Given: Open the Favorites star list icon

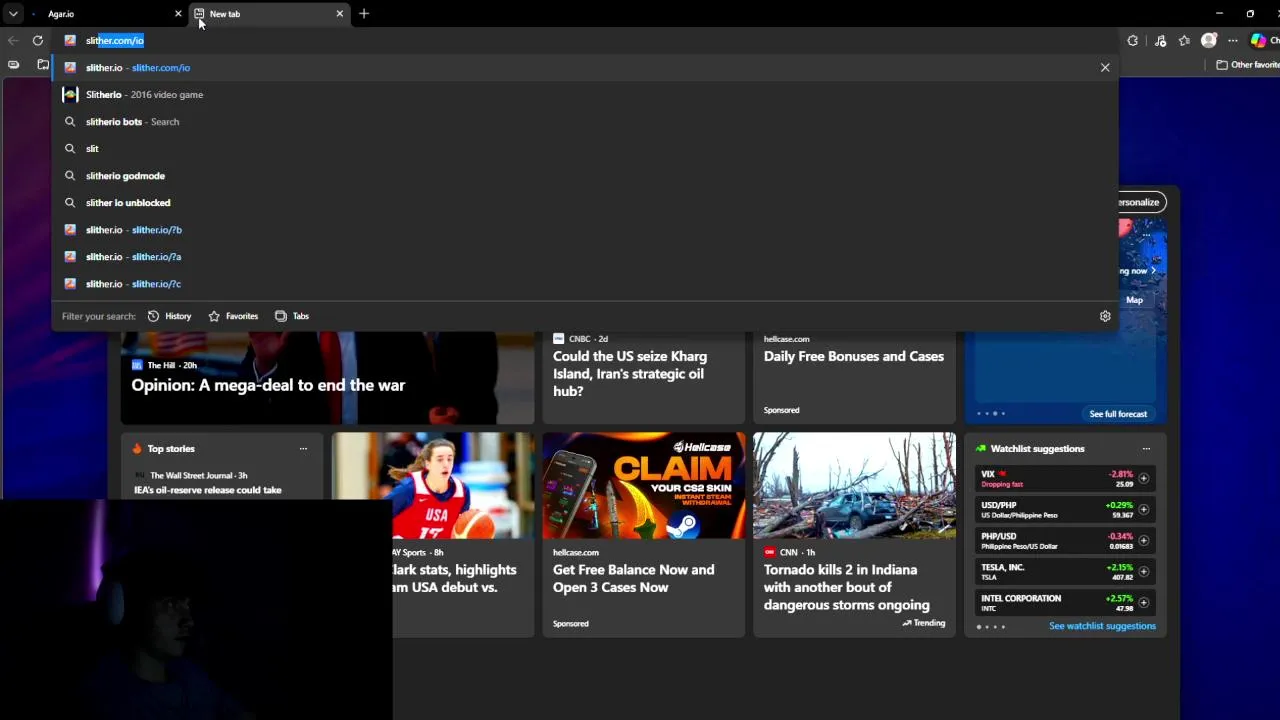Looking at the screenshot, I should (x=1185, y=41).
